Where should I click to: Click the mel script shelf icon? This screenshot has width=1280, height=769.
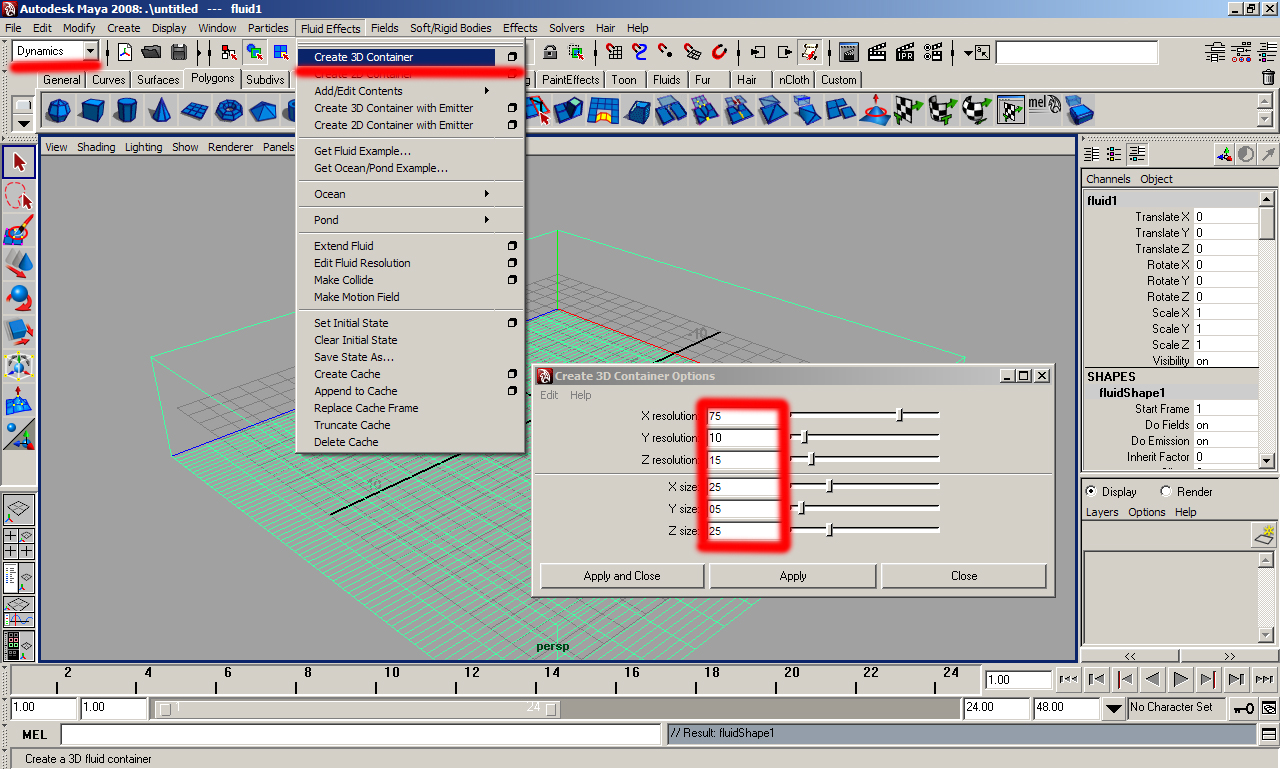pos(1044,108)
